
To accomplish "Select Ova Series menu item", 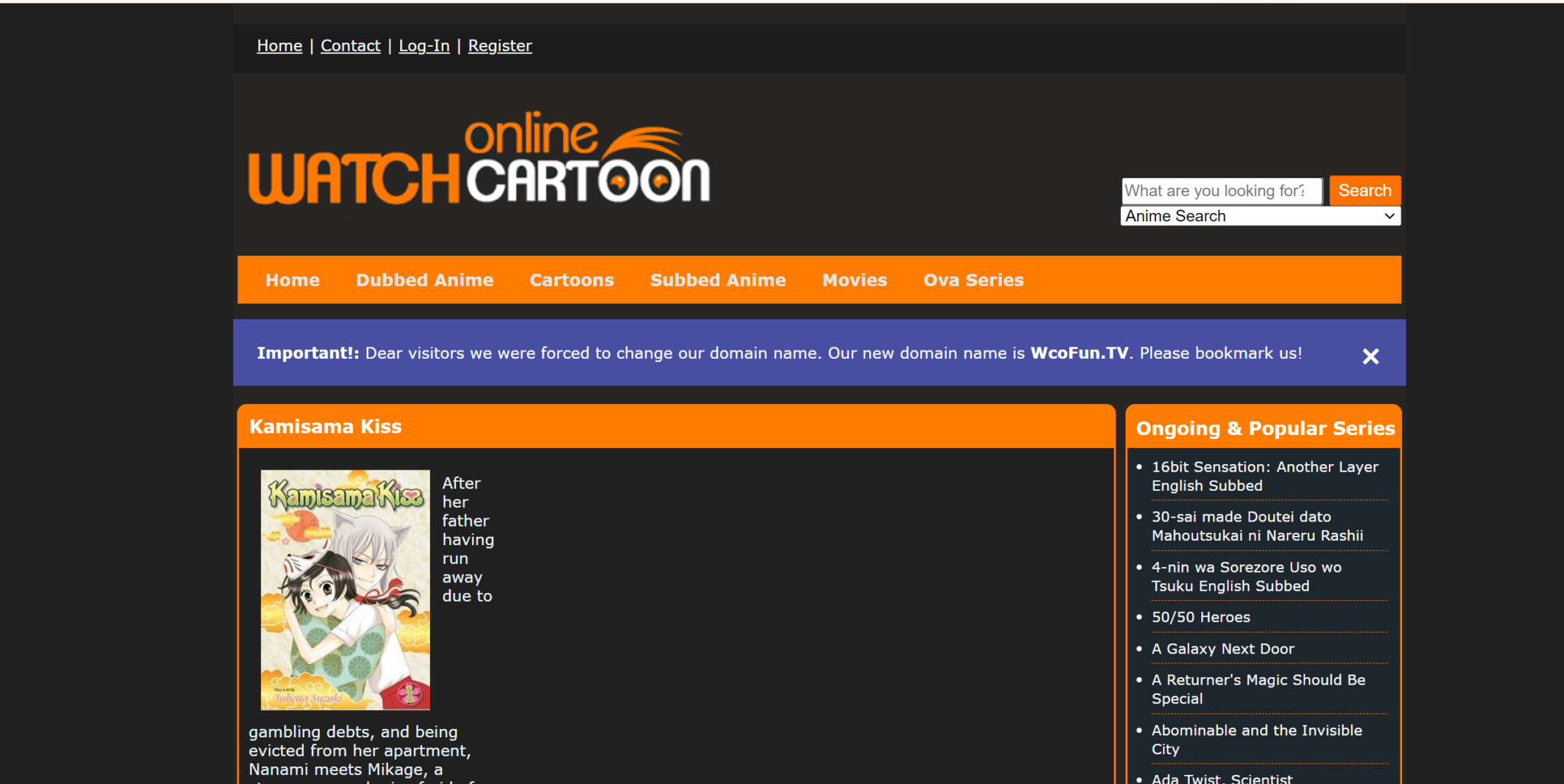I will pos(974,280).
